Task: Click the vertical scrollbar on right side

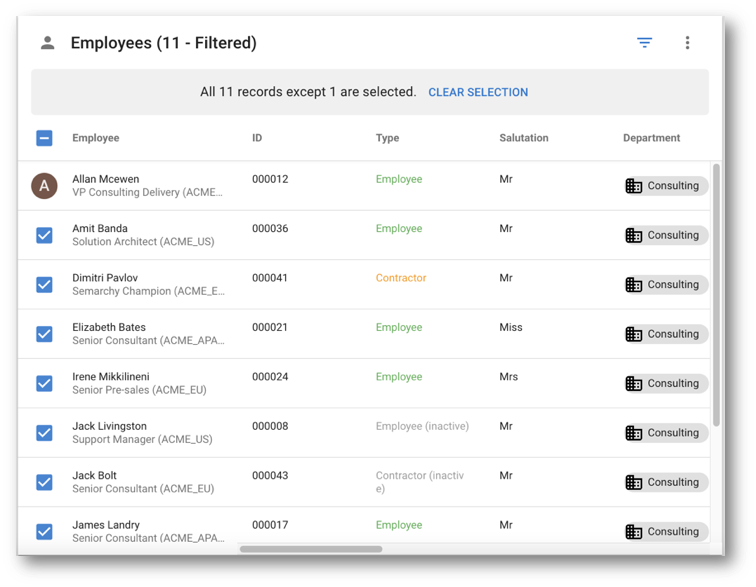Action: [716, 294]
